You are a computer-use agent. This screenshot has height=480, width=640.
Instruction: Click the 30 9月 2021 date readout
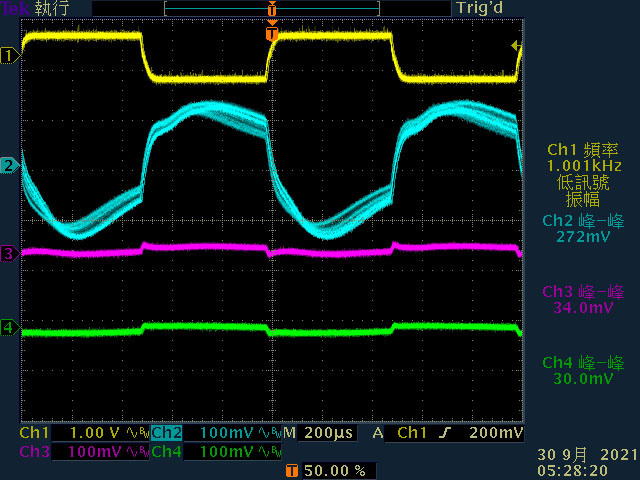(x=587, y=455)
